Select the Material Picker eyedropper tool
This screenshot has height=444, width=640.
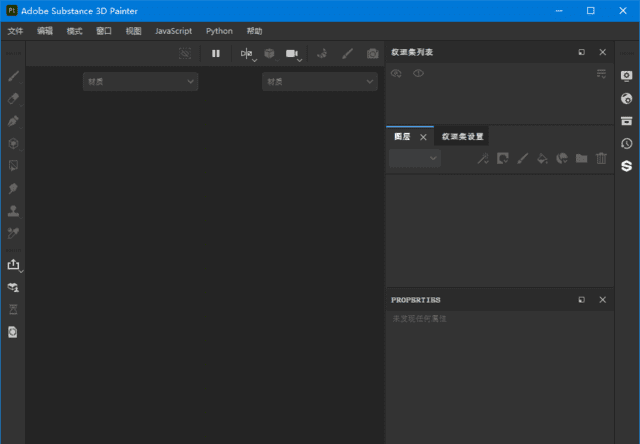tap(13, 233)
